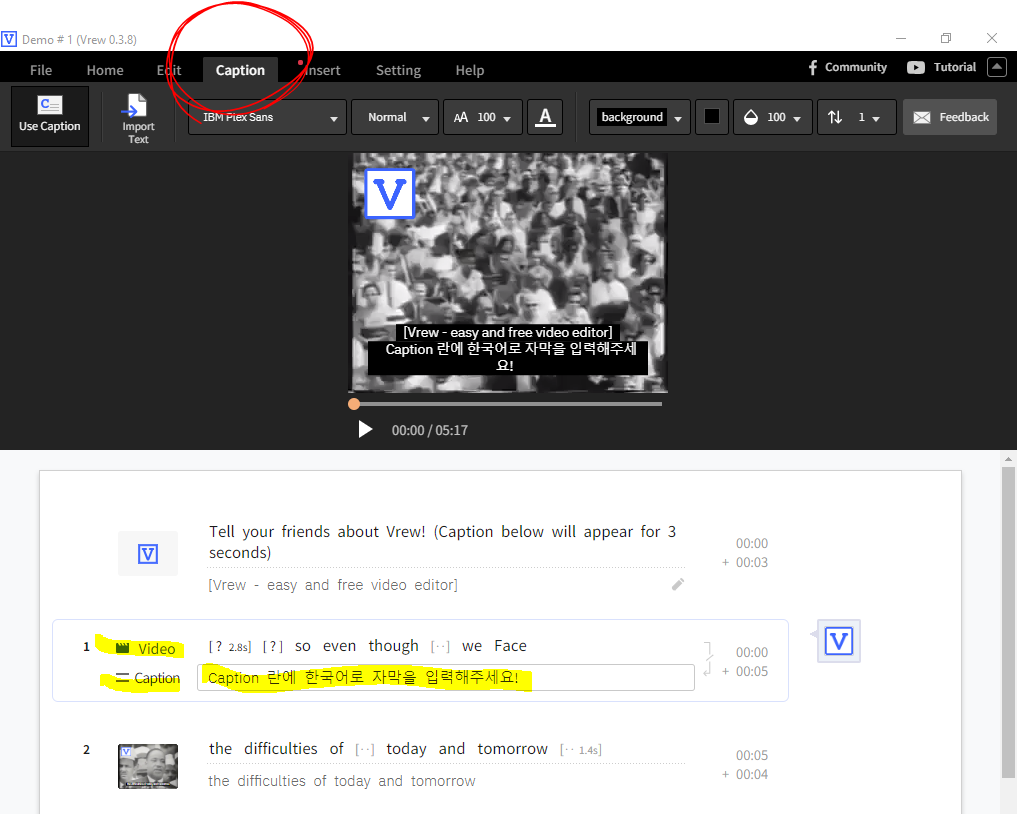
Task: Open the background style dropdown
Action: pos(640,117)
